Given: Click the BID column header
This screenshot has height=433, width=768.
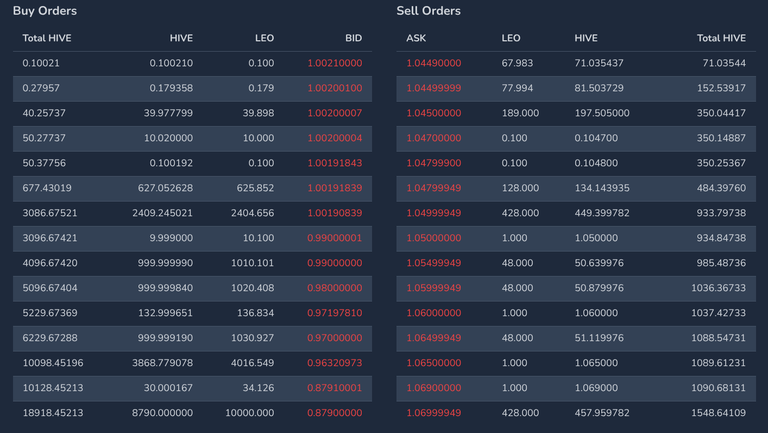Looking at the screenshot, I should point(353,38).
